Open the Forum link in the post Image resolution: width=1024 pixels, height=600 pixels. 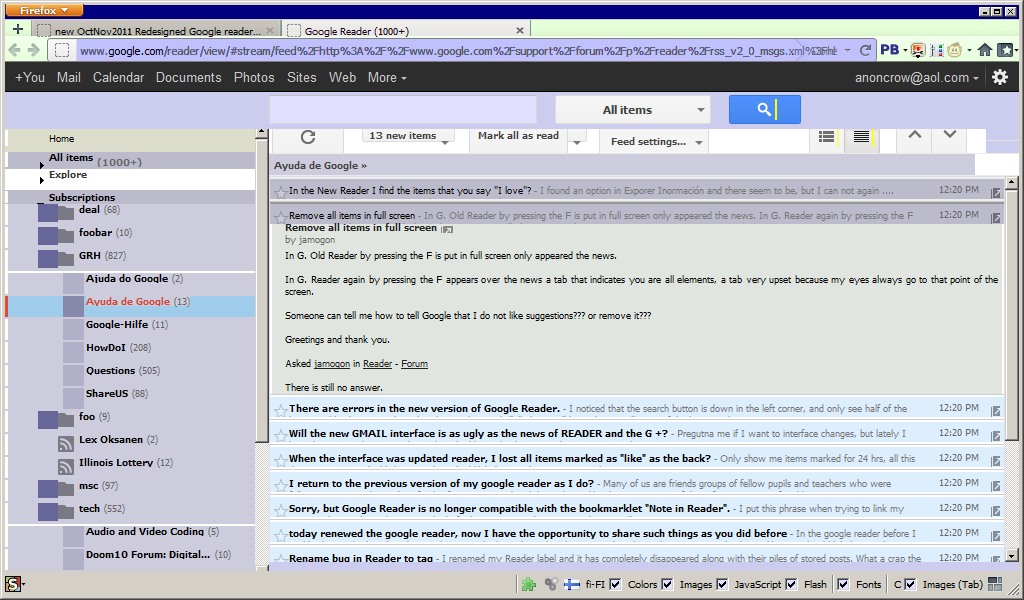[414, 364]
